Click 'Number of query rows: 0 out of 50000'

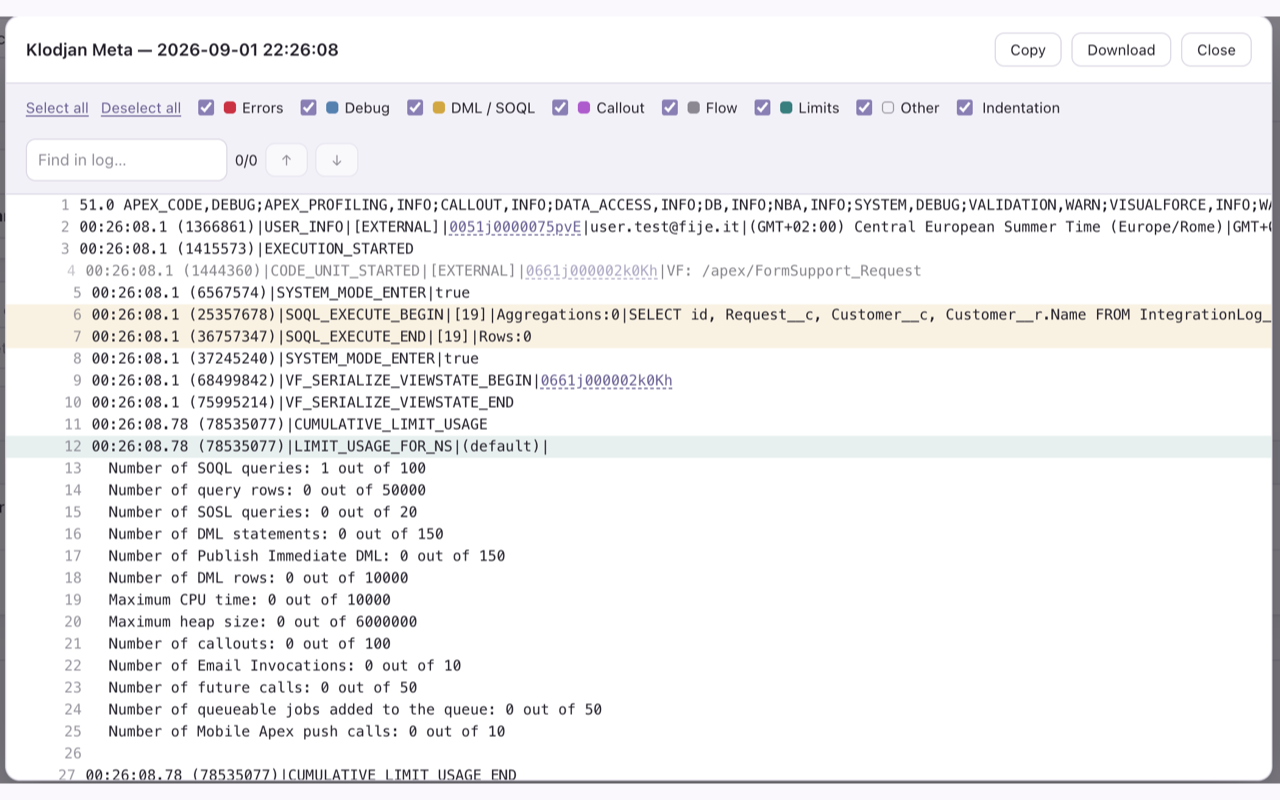click(267, 491)
